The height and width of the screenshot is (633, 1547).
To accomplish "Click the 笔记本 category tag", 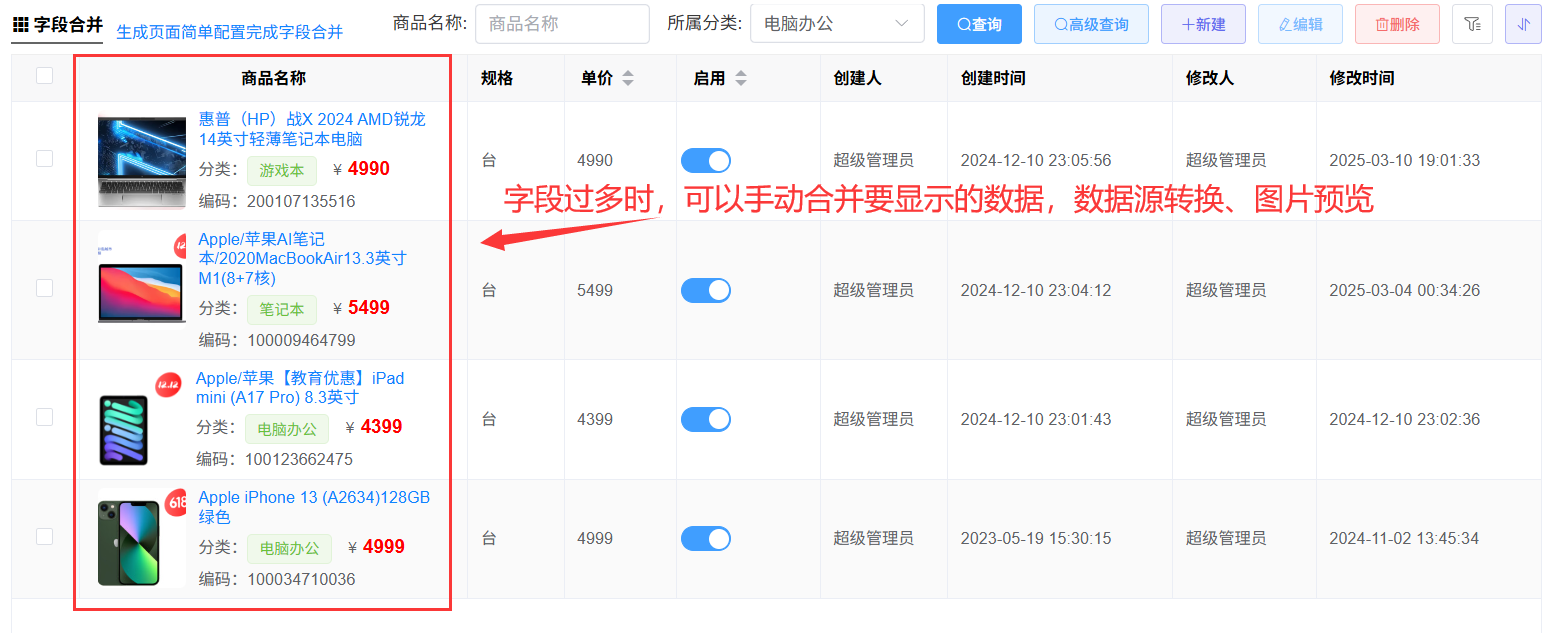I will [x=282, y=310].
